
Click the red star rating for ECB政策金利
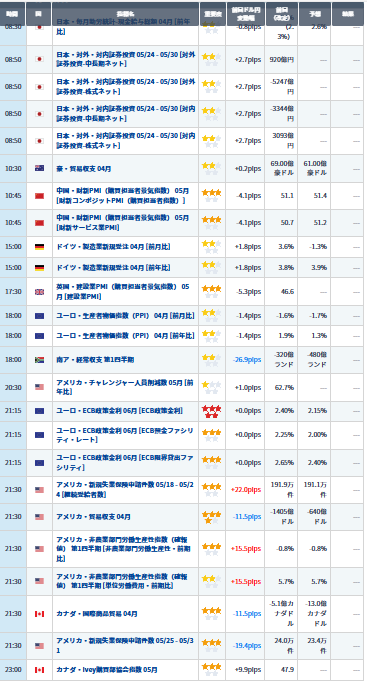coord(212,411)
